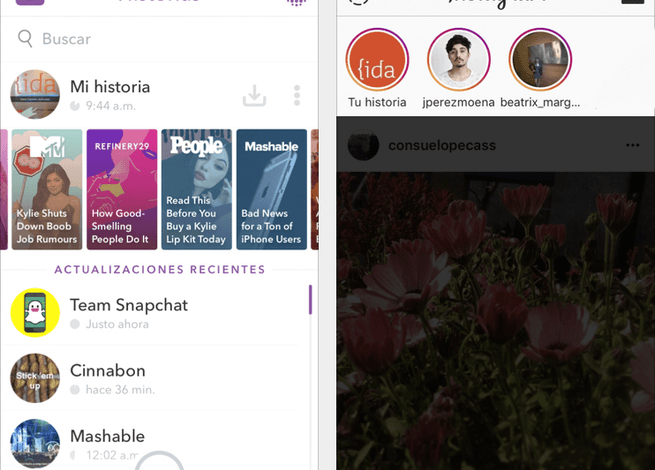Click the Team Snapchat name label
The width and height of the screenshot is (655, 470).
coord(129,305)
